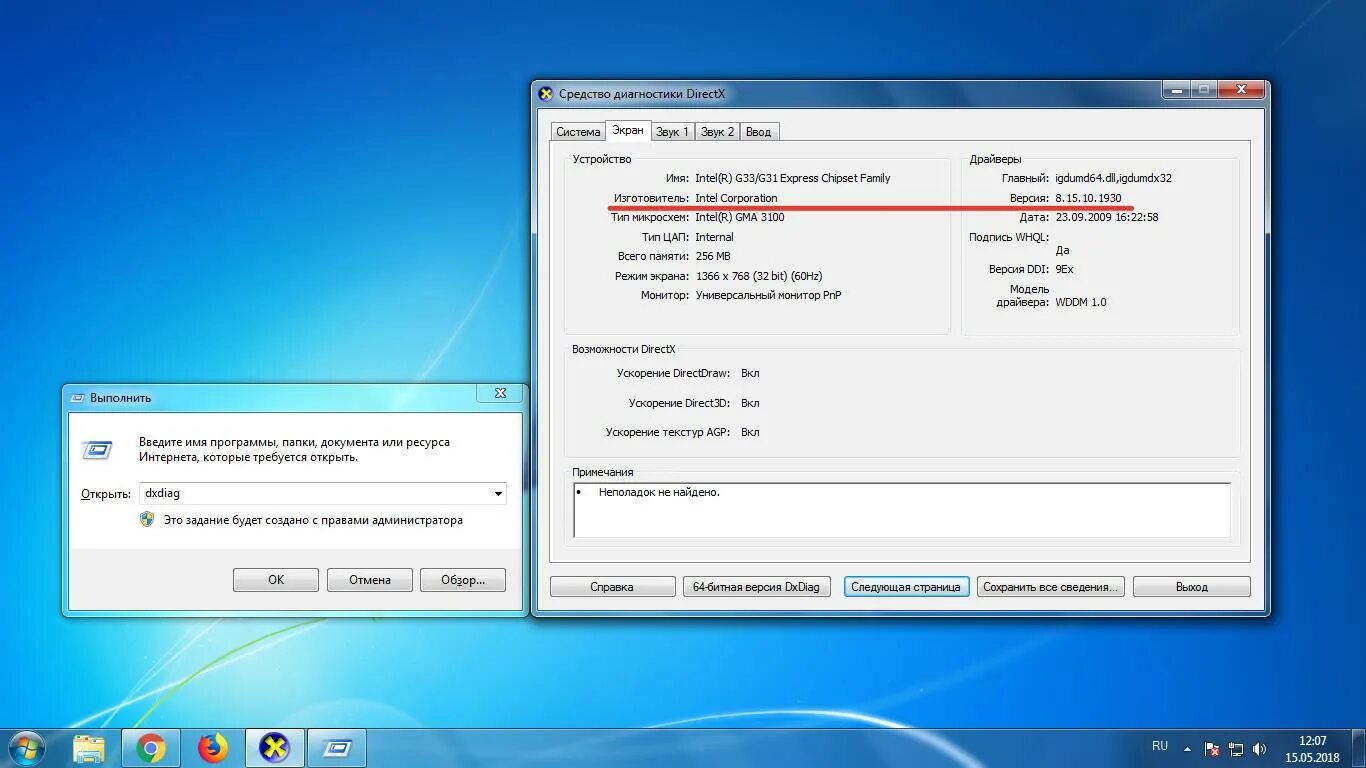The image size is (1366, 768).
Task: Click the Ускорение текстур AGP label
Action: coord(669,432)
